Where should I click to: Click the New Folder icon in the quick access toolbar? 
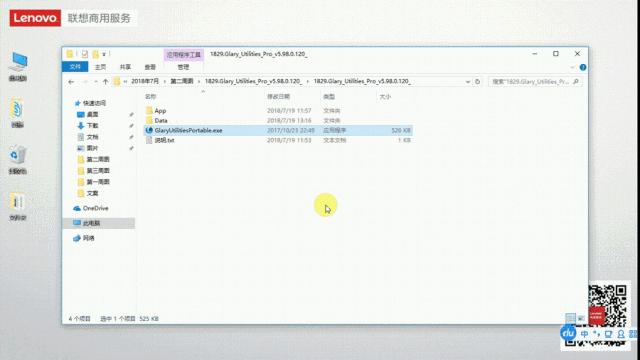click(x=96, y=54)
